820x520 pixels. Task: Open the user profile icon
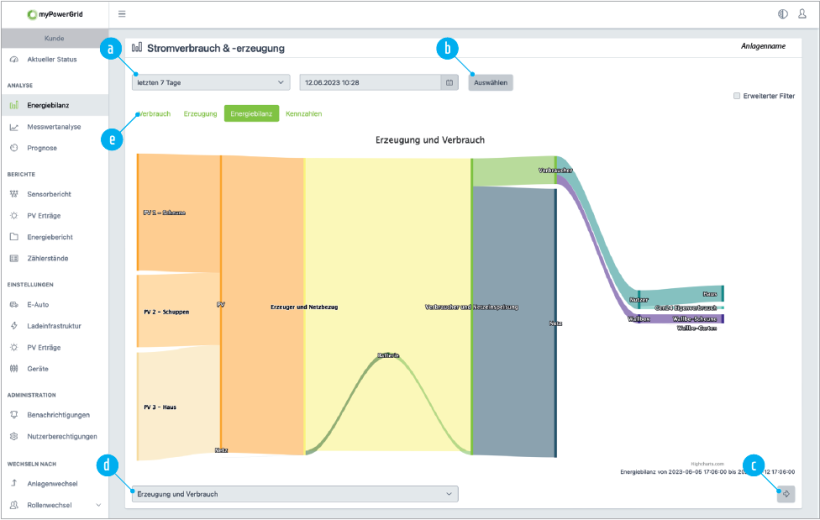coord(802,14)
